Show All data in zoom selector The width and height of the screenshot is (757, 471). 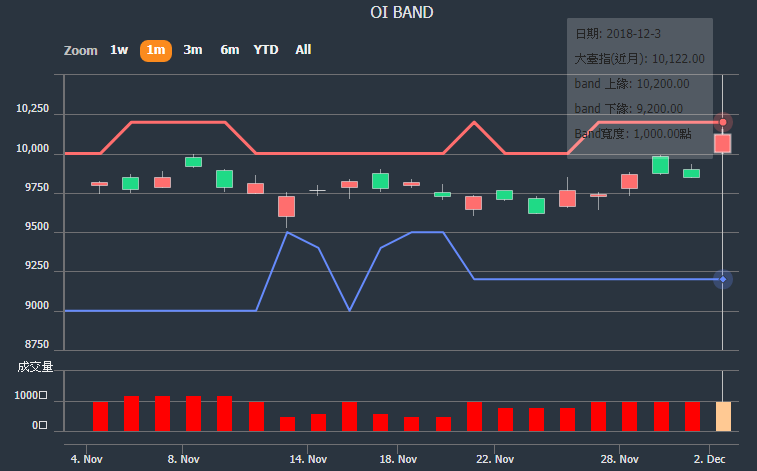click(303, 50)
